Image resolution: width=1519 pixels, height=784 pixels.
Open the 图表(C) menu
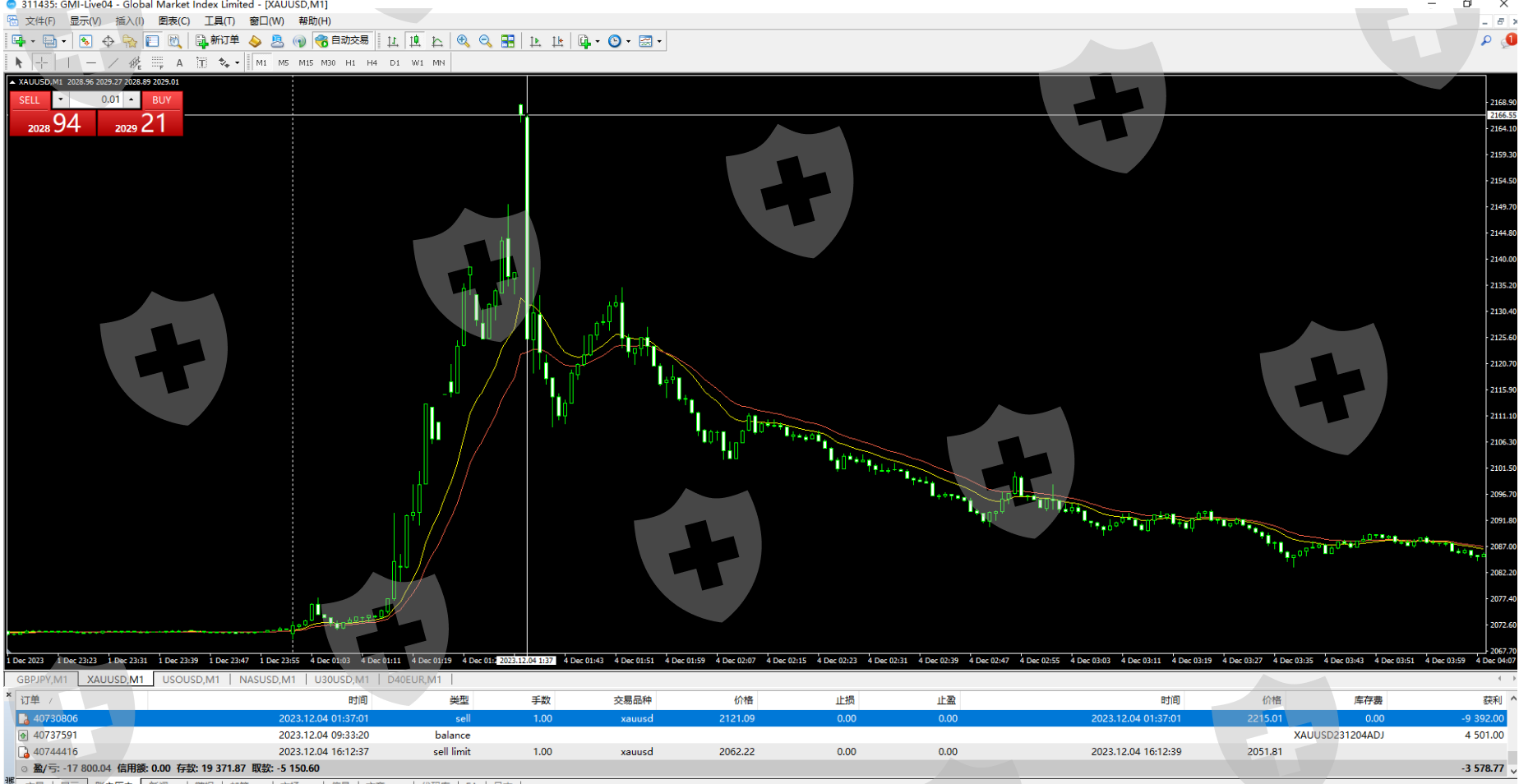pyautogui.click(x=173, y=21)
